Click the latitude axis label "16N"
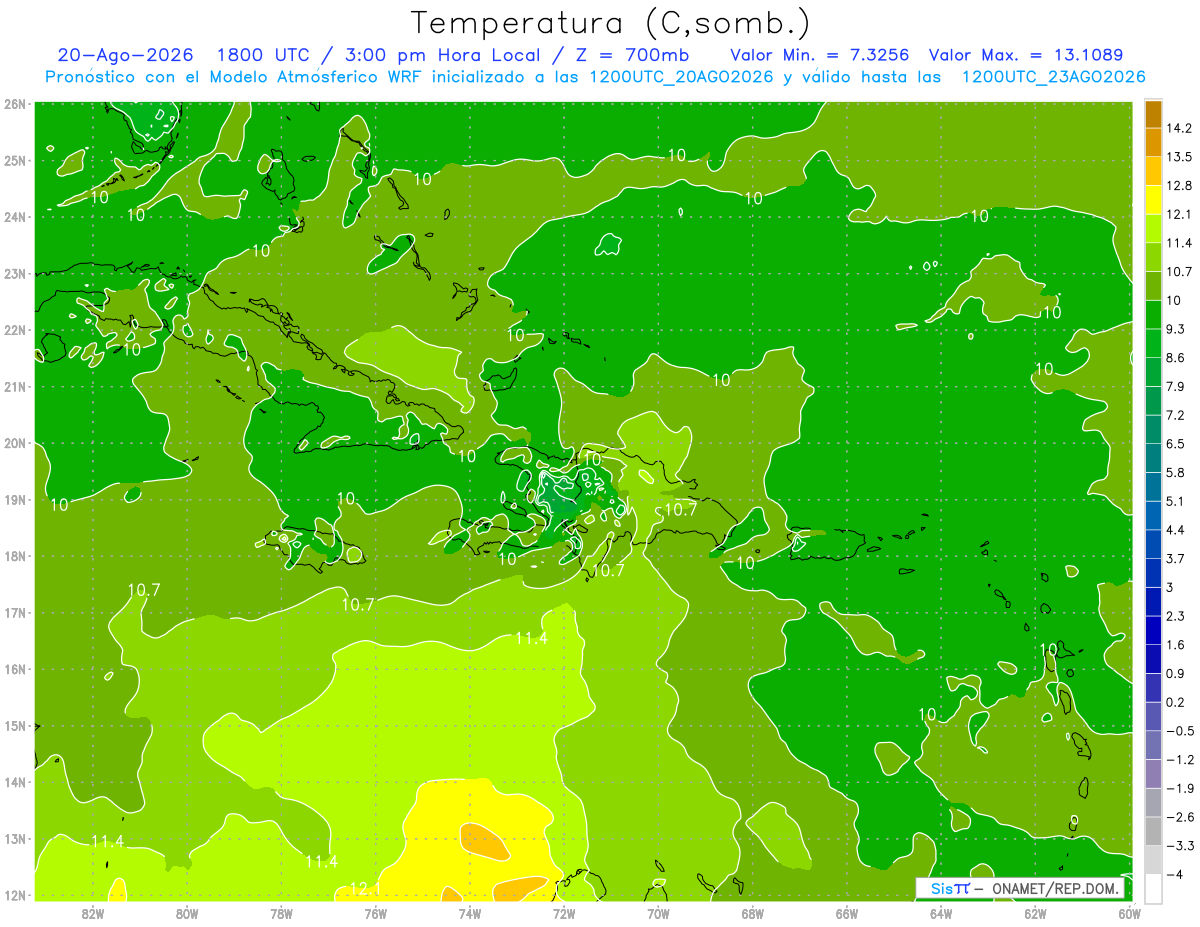The height and width of the screenshot is (927, 1200). 14,669
